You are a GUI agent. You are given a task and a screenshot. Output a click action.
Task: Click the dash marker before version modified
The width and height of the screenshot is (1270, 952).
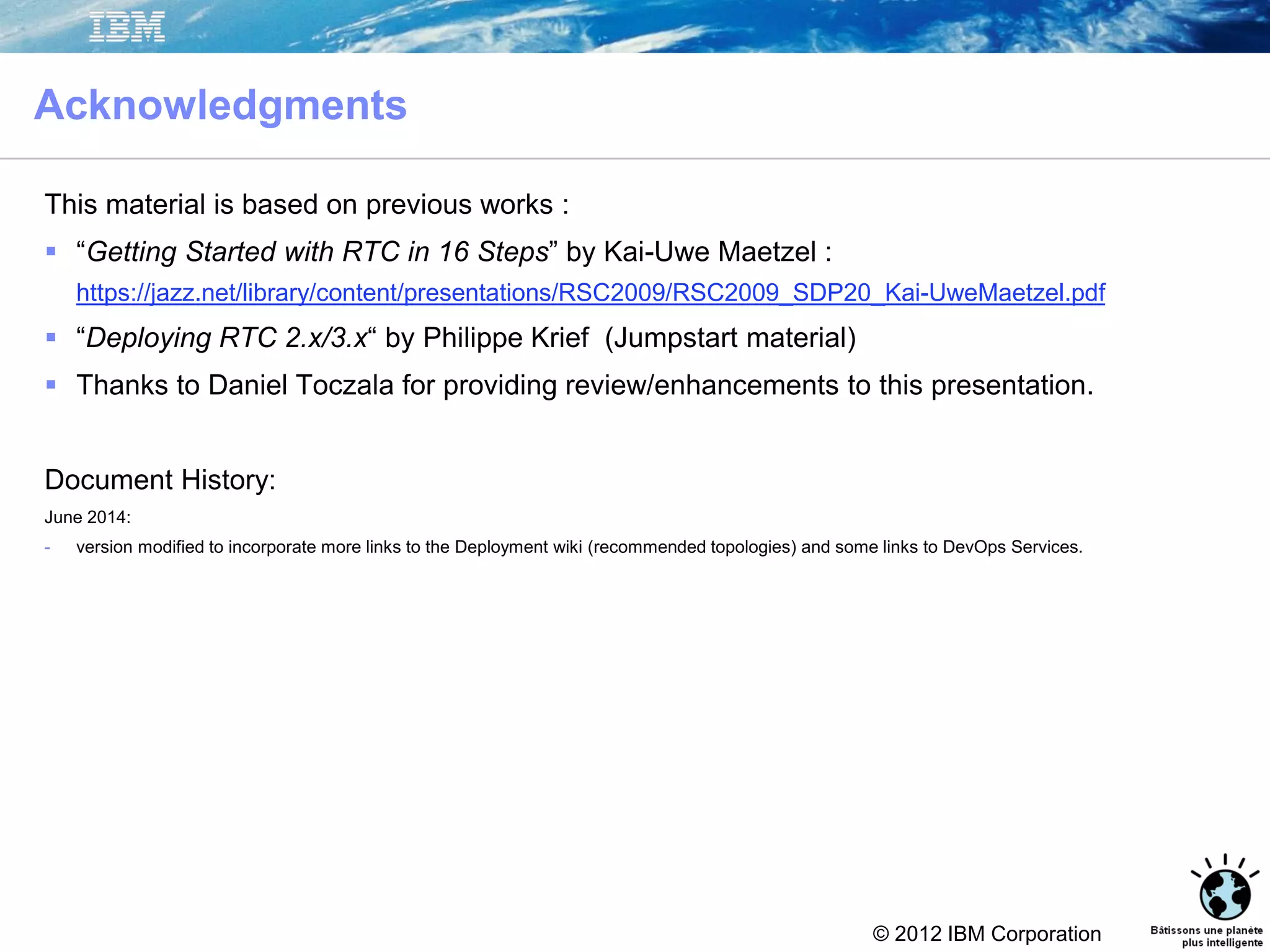coord(48,548)
